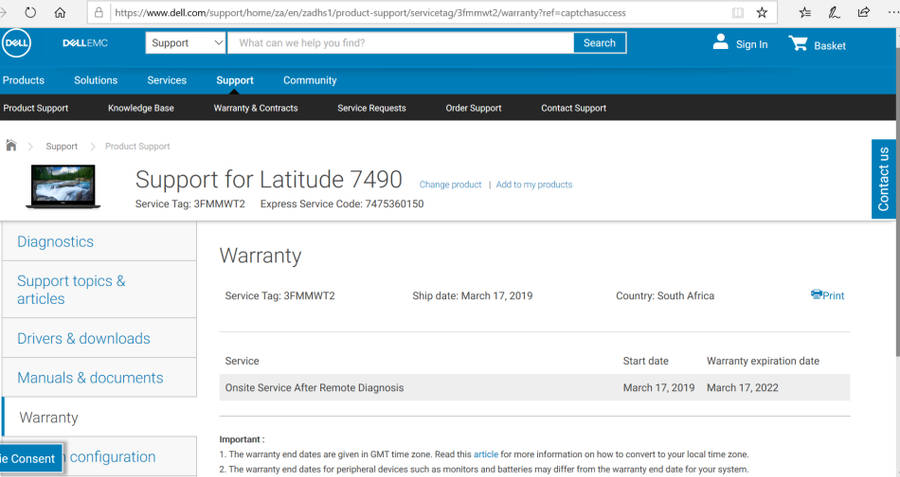Open the Contact us side tab
This screenshot has height=477, width=900.
pos(884,179)
